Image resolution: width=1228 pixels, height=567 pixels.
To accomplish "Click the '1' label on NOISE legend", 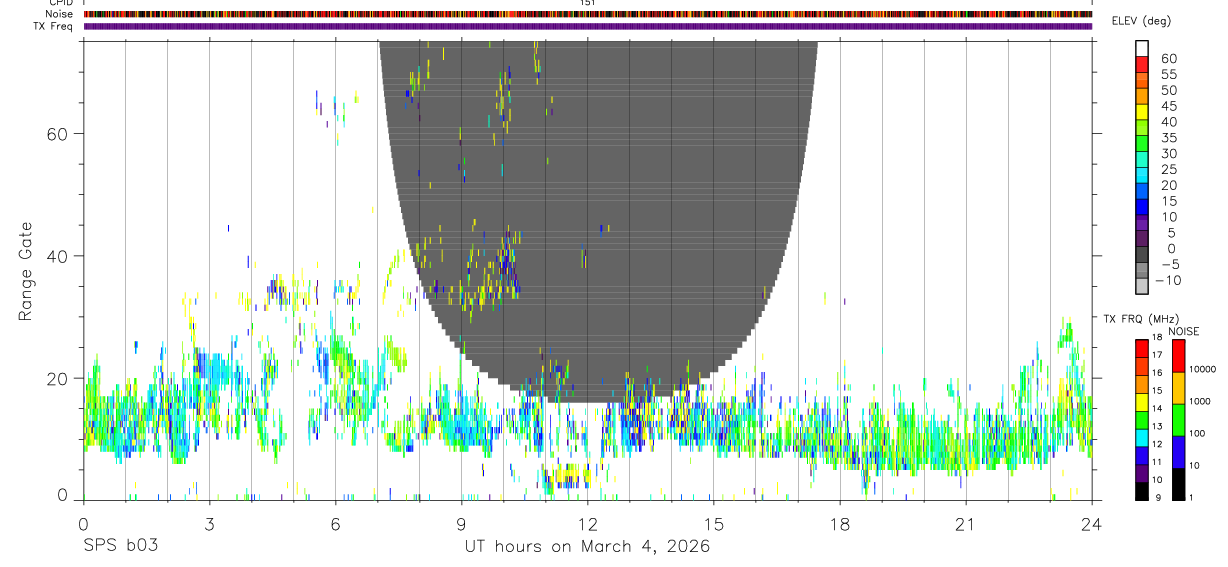I will coord(1192,497).
